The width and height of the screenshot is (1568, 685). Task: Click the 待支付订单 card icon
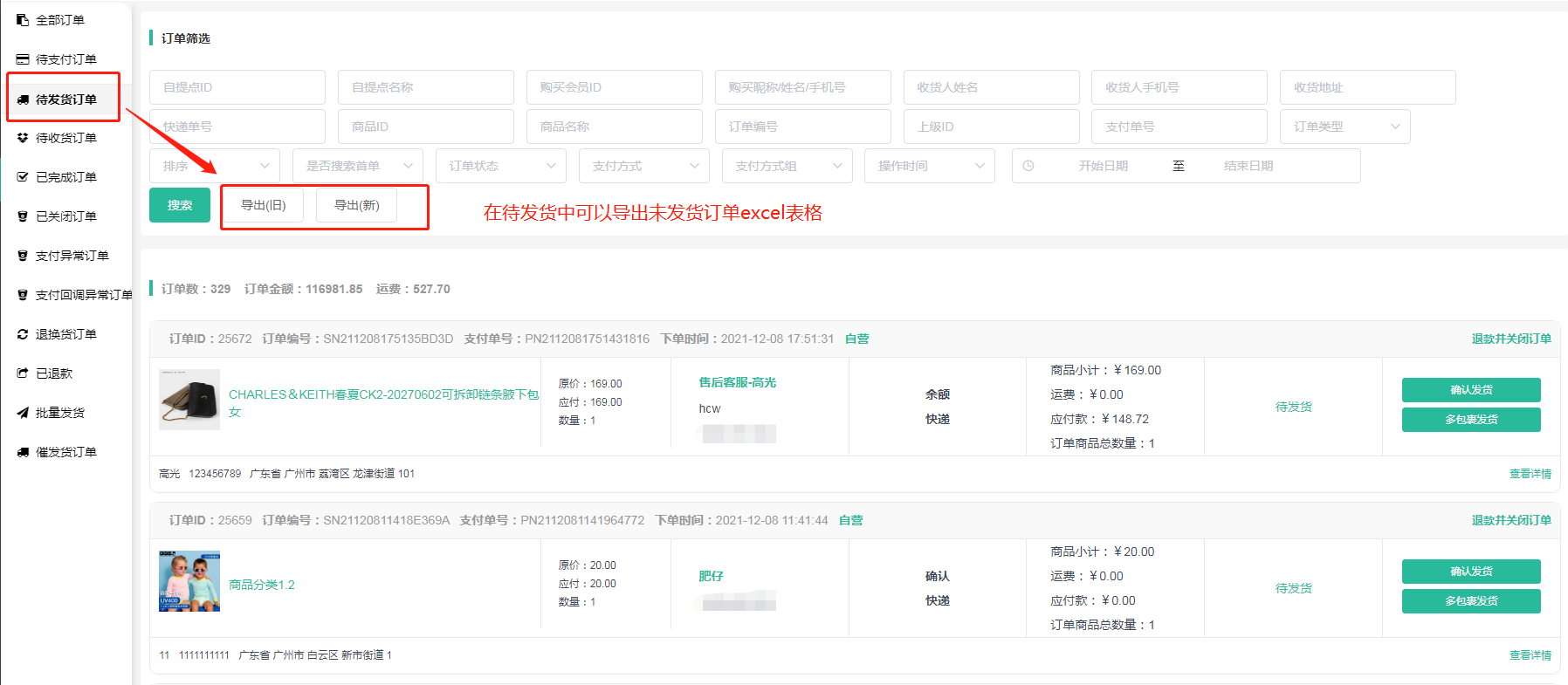coord(23,59)
